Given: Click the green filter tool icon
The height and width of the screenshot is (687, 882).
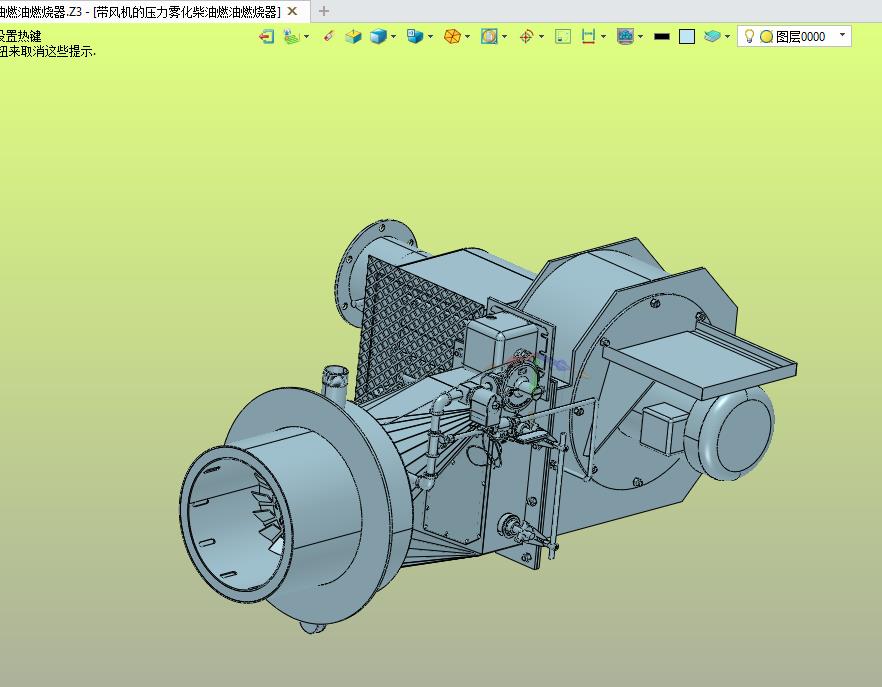Looking at the screenshot, I should click(291, 37).
